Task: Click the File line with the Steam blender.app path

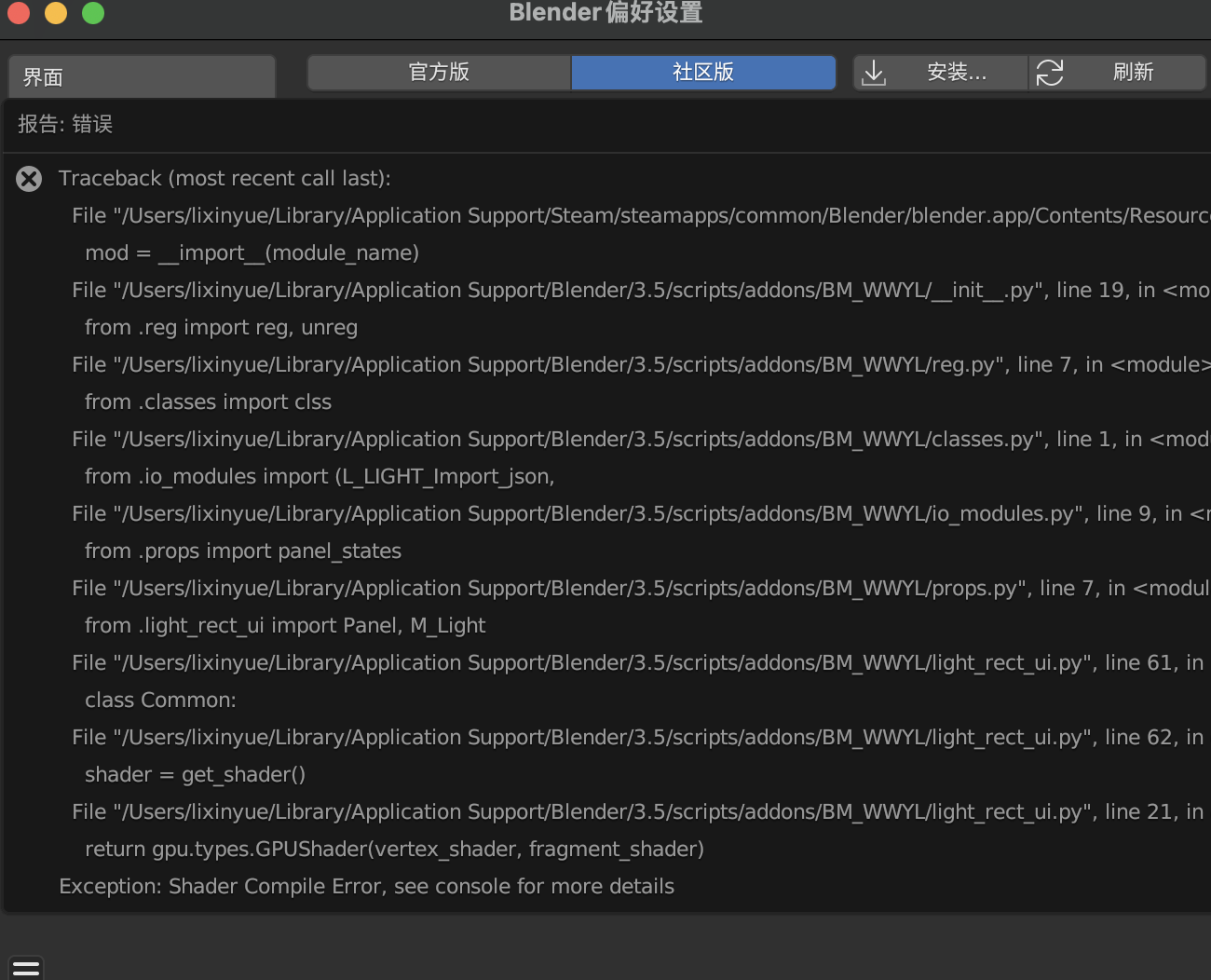Action: click(x=641, y=215)
